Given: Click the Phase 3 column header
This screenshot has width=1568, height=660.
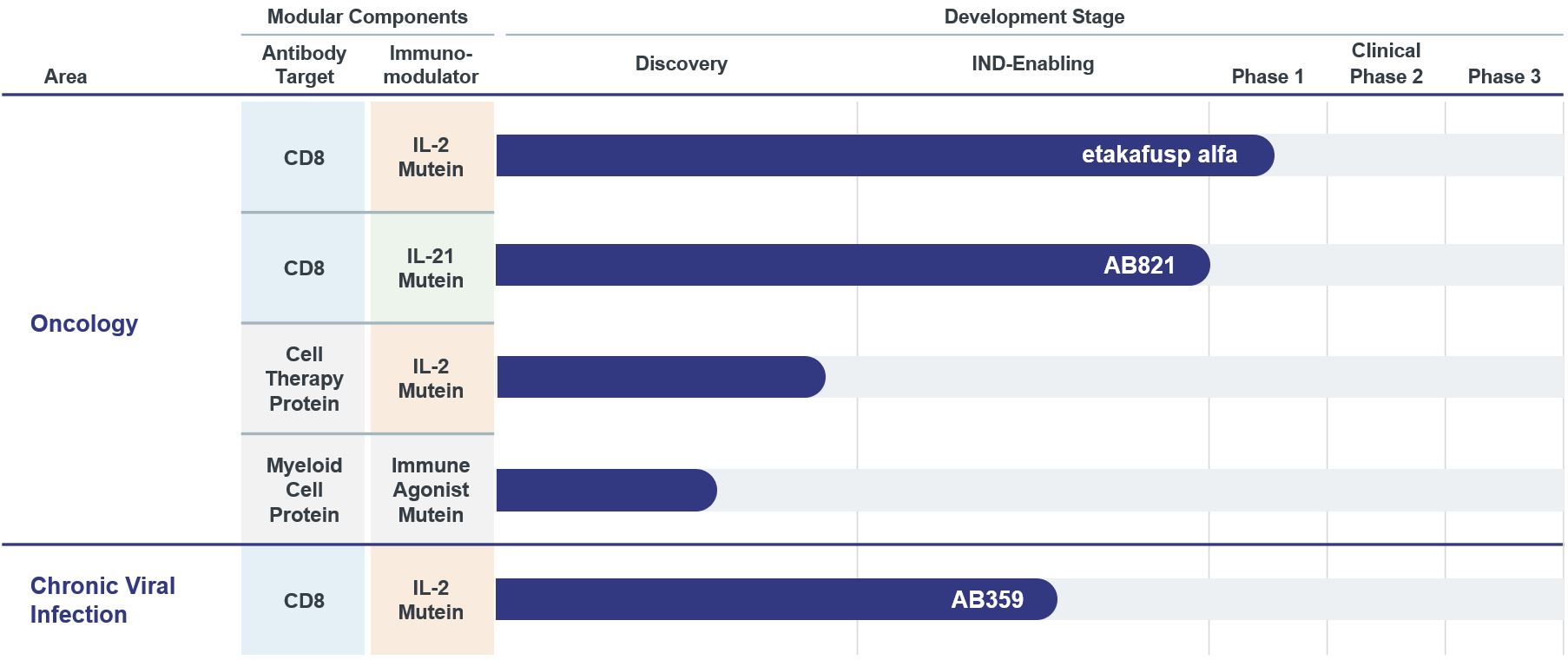Looking at the screenshot, I should pos(1504,76).
